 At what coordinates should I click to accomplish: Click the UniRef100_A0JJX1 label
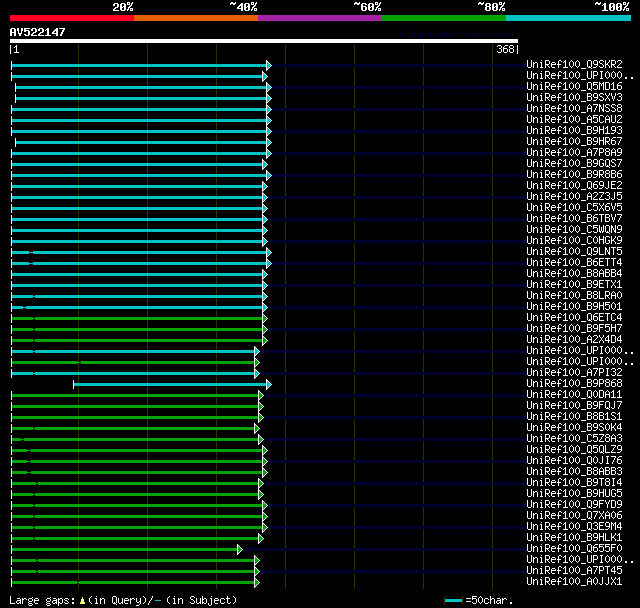point(574,582)
